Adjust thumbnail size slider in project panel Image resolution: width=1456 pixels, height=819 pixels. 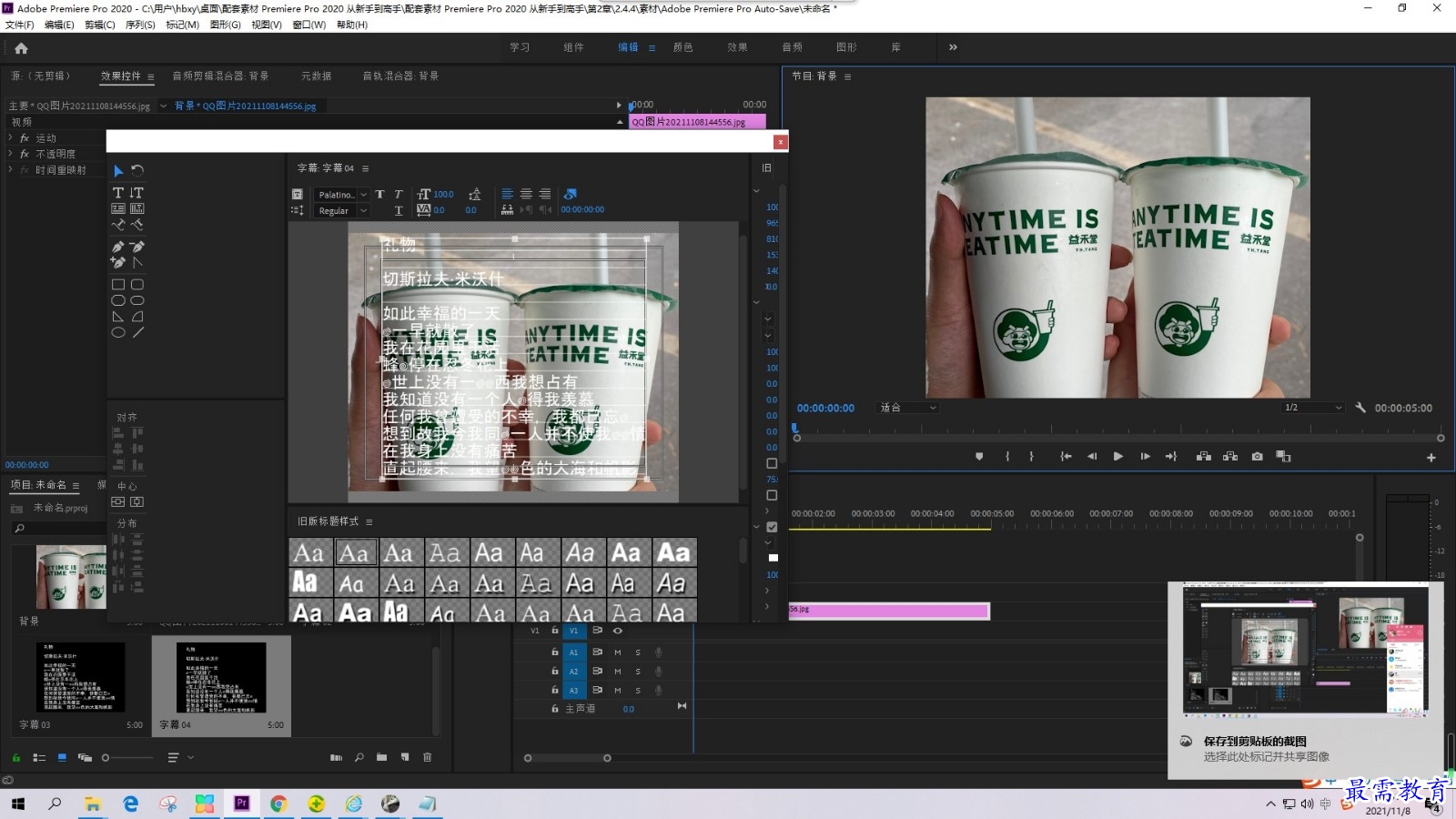coord(106,757)
